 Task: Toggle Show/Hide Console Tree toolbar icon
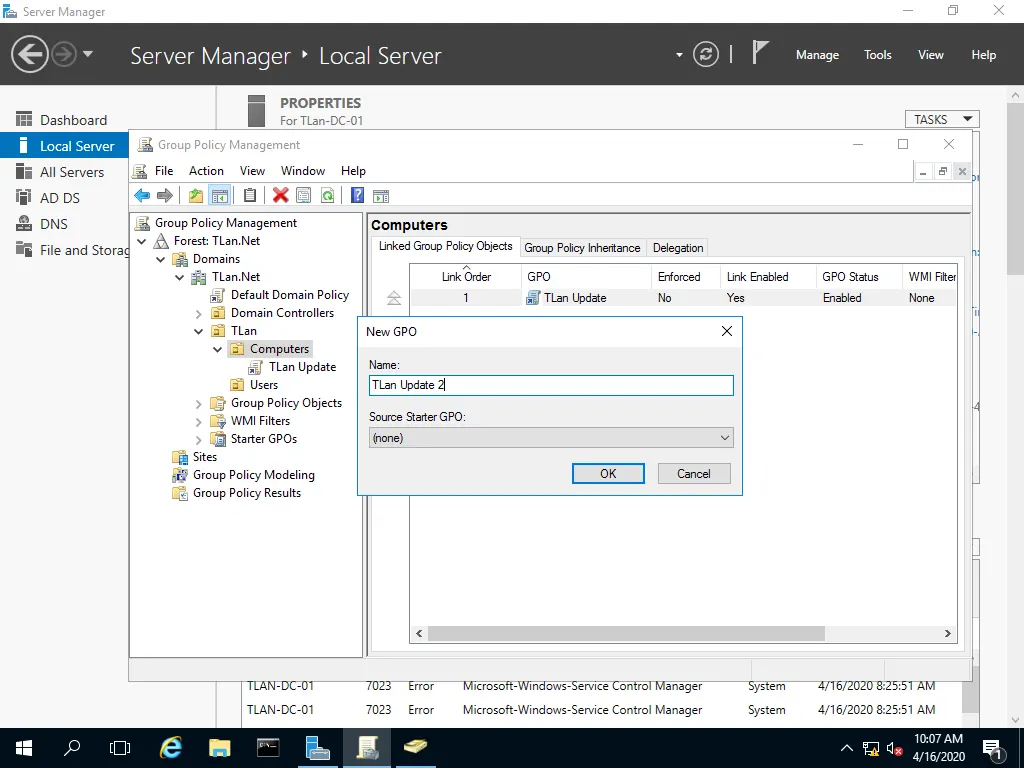click(x=219, y=196)
